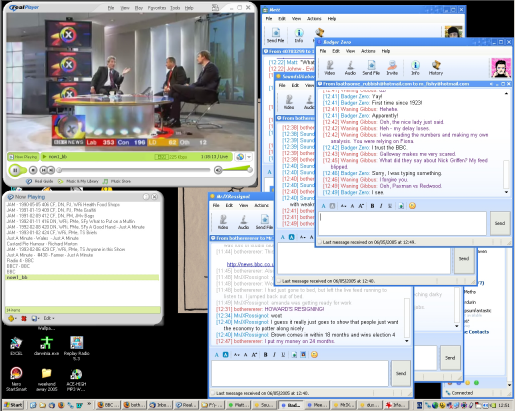Click Video icon in MsDiRossignol window
This screenshot has width=515, height=411.
(x=223, y=222)
